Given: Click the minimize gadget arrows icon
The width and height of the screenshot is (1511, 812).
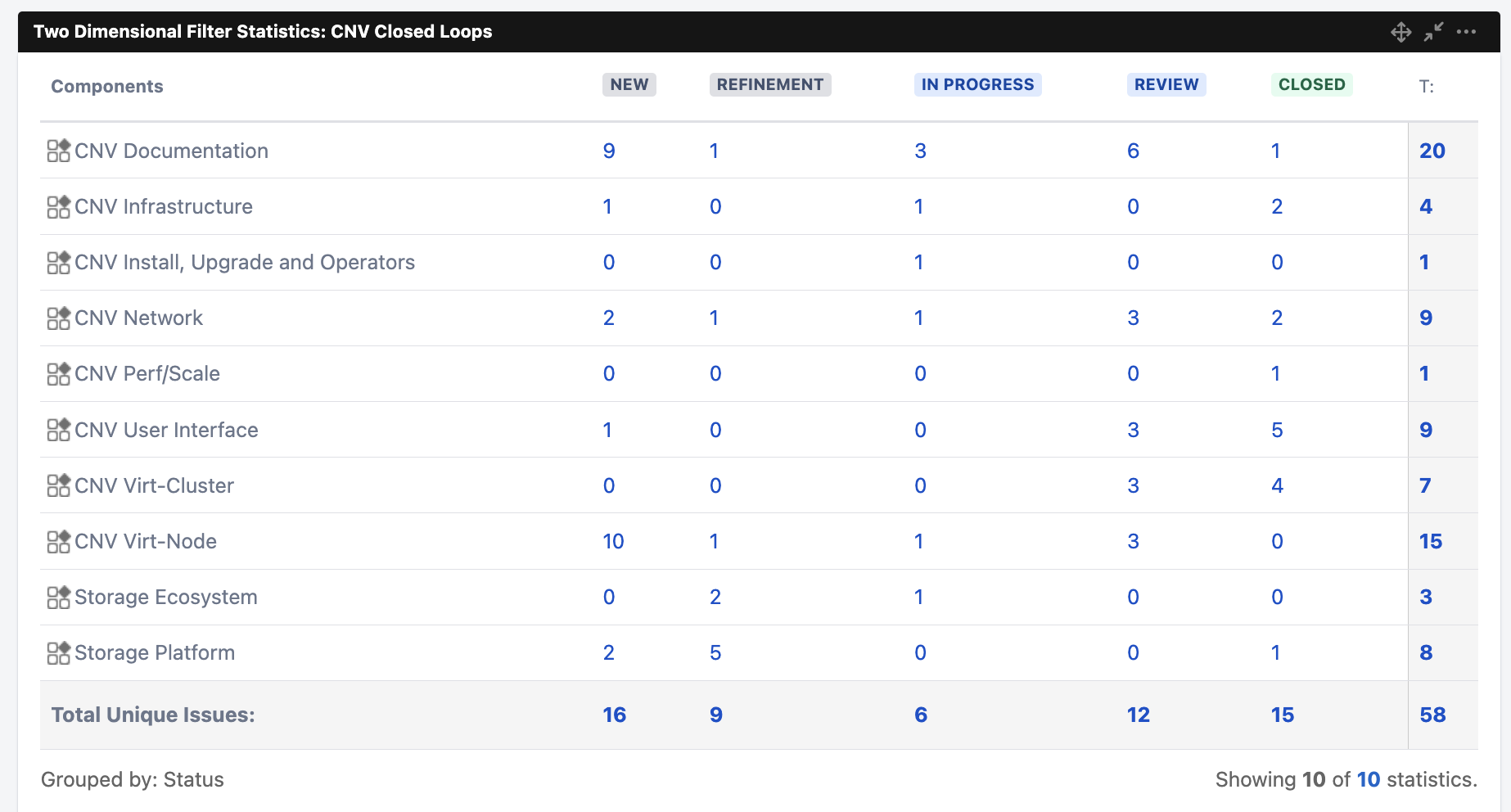Looking at the screenshot, I should click(x=1433, y=32).
